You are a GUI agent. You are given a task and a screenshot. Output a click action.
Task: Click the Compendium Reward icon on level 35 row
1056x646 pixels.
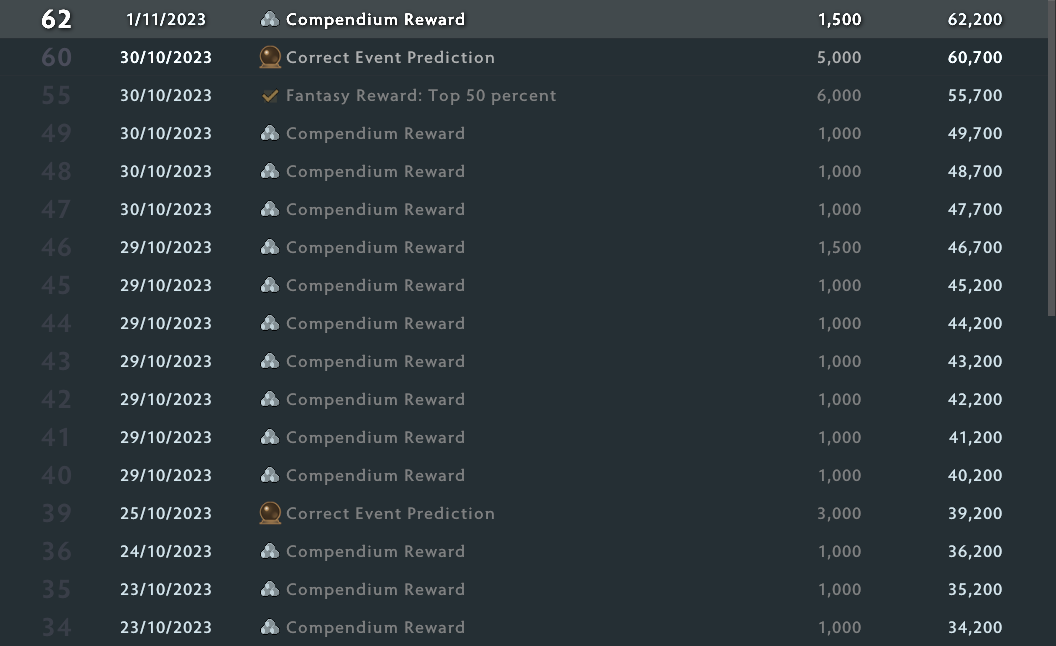(269, 589)
